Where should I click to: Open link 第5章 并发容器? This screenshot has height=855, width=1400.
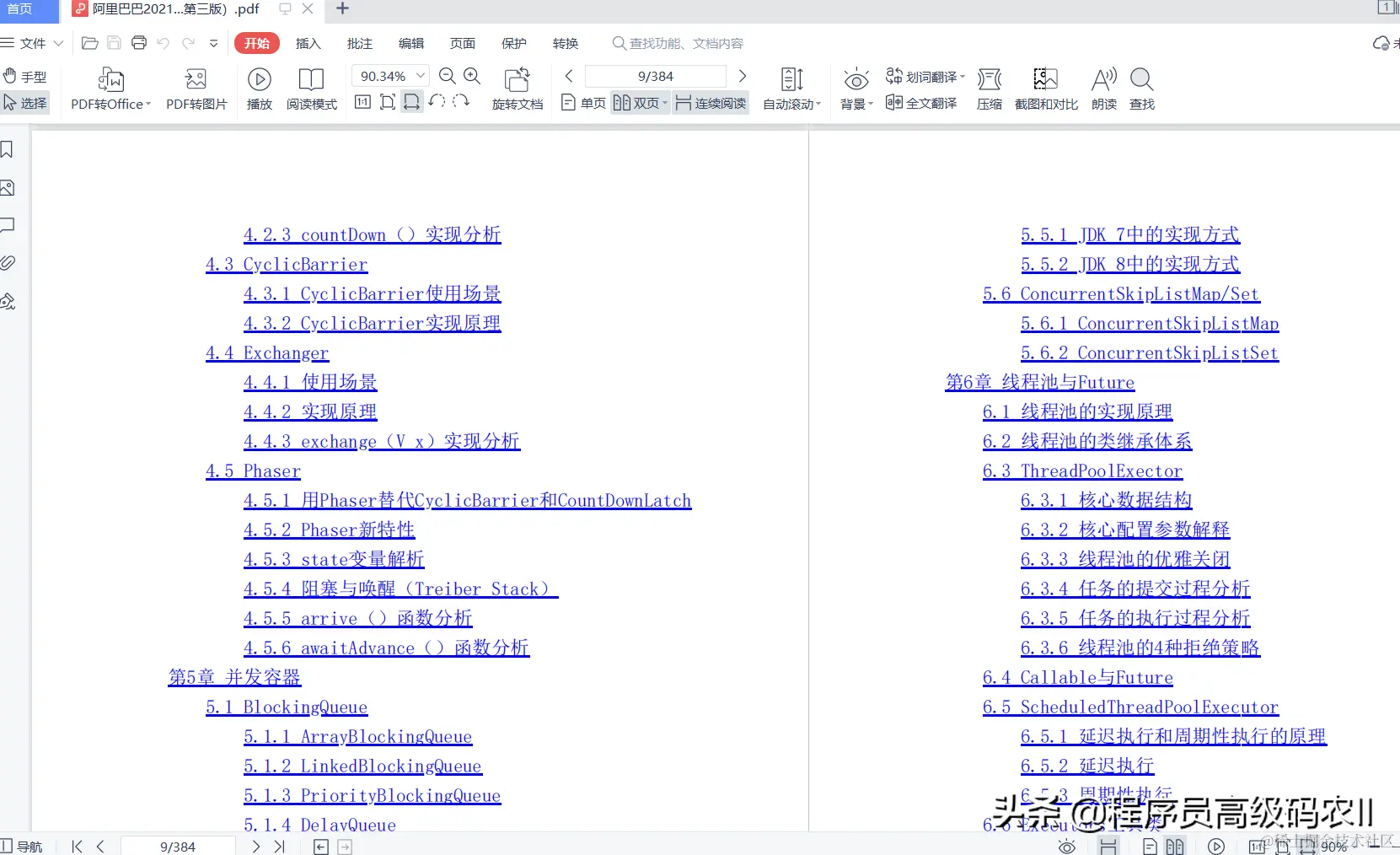(234, 677)
